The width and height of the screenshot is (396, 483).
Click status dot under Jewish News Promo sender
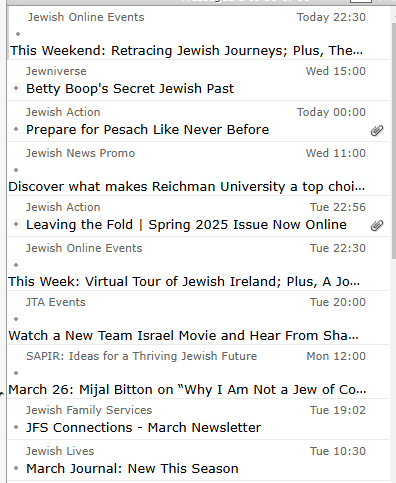[x=16, y=170]
